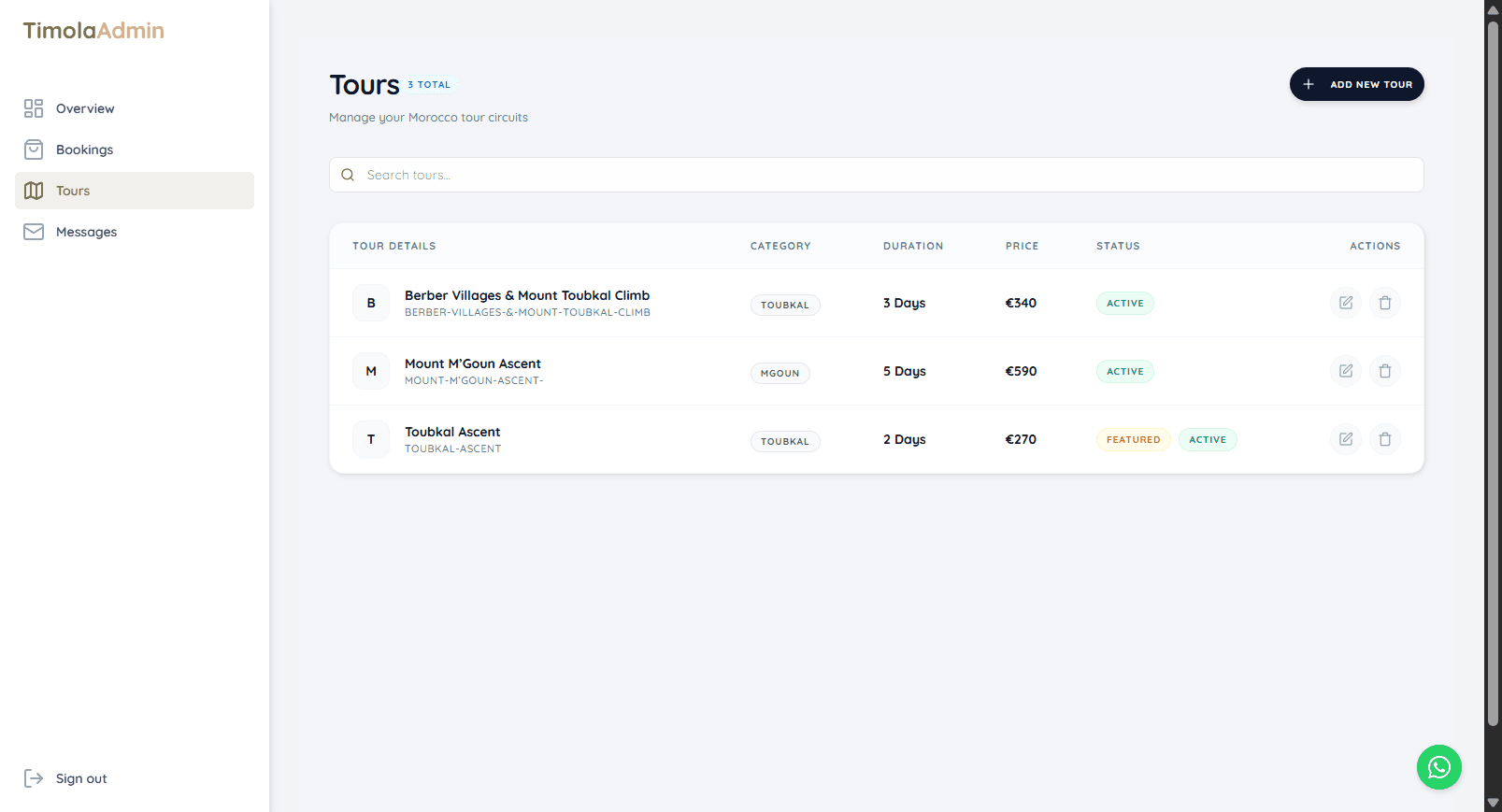Screen dimensions: 1502x812
Task: Click the search magnifier icon
Action: click(348, 175)
